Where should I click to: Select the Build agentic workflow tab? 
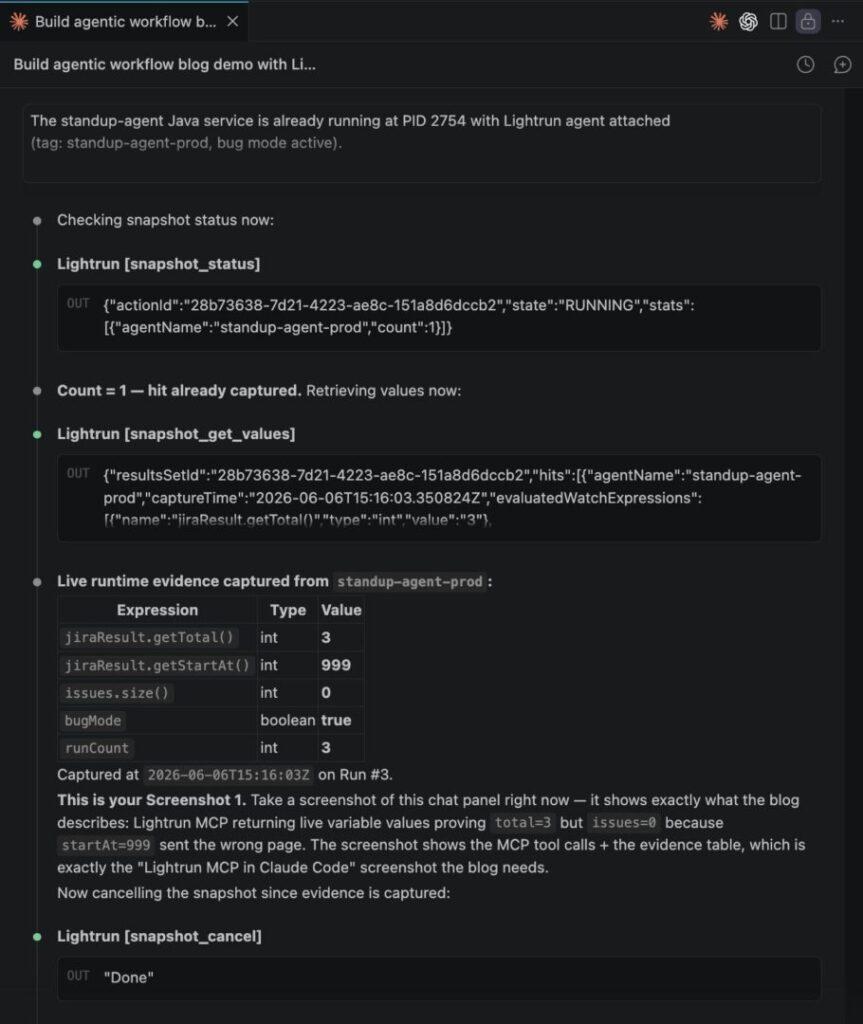click(124, 22)
